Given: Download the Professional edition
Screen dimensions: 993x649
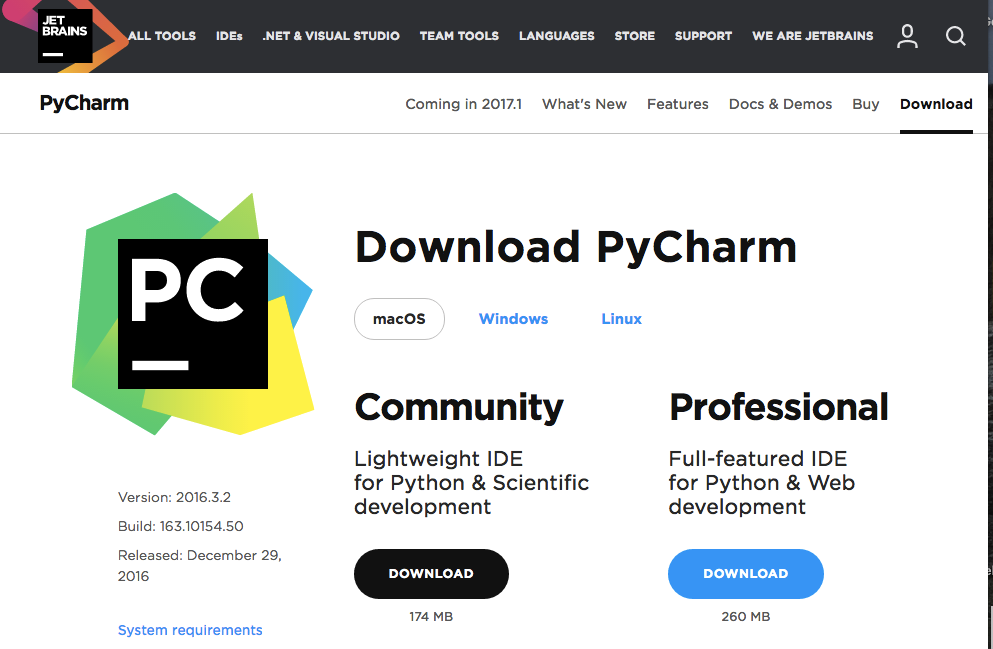Looking at the screenshot, I should (745, 574).
